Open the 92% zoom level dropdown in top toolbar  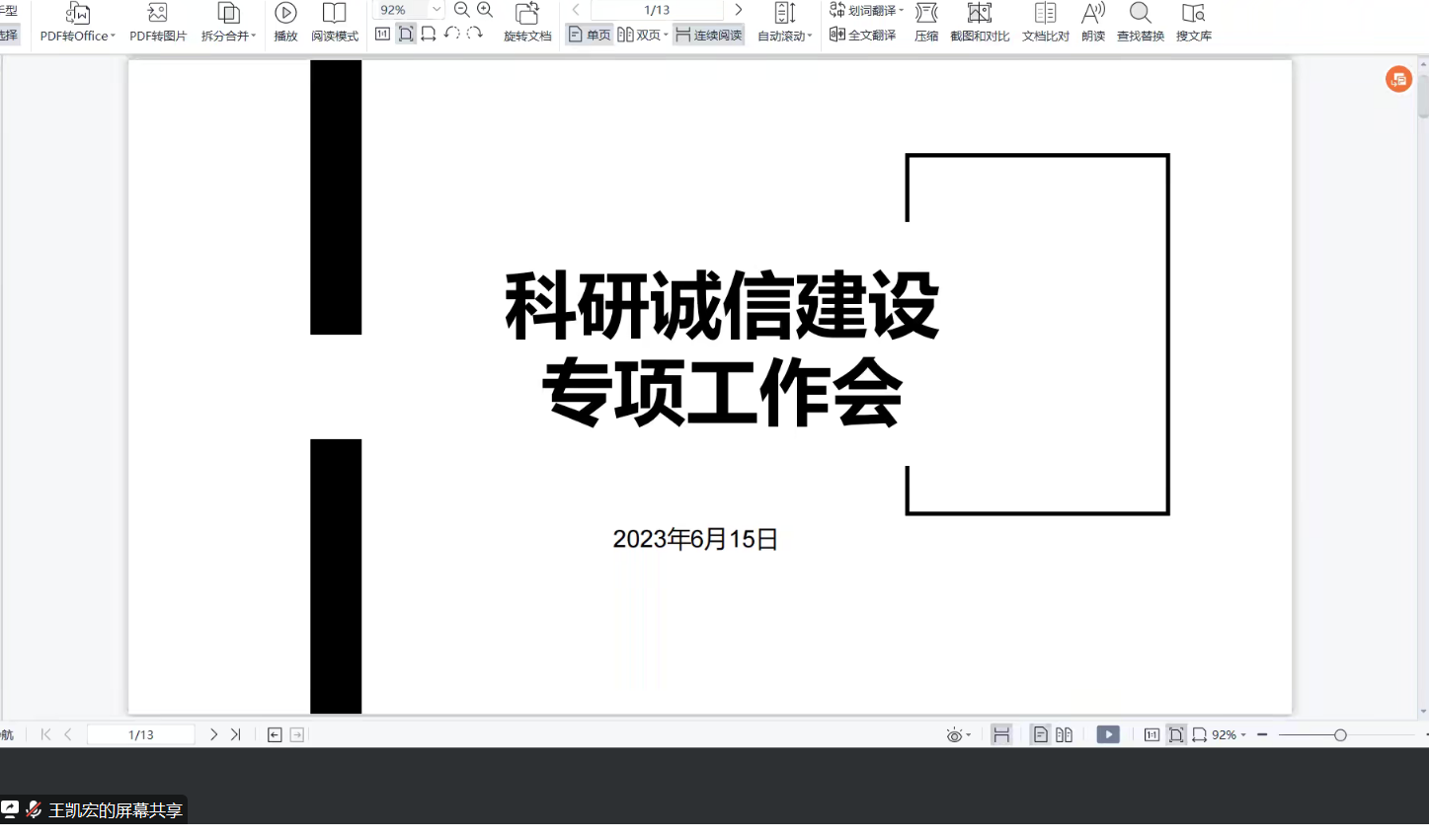[x=437, y=10]
